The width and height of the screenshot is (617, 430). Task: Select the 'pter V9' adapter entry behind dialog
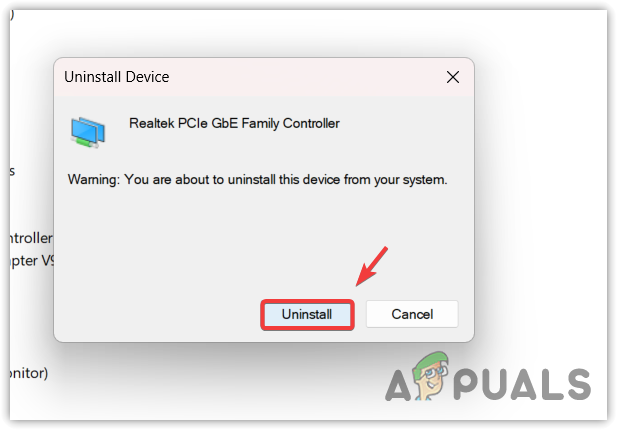pyautogui.click(x=32, y=261)
